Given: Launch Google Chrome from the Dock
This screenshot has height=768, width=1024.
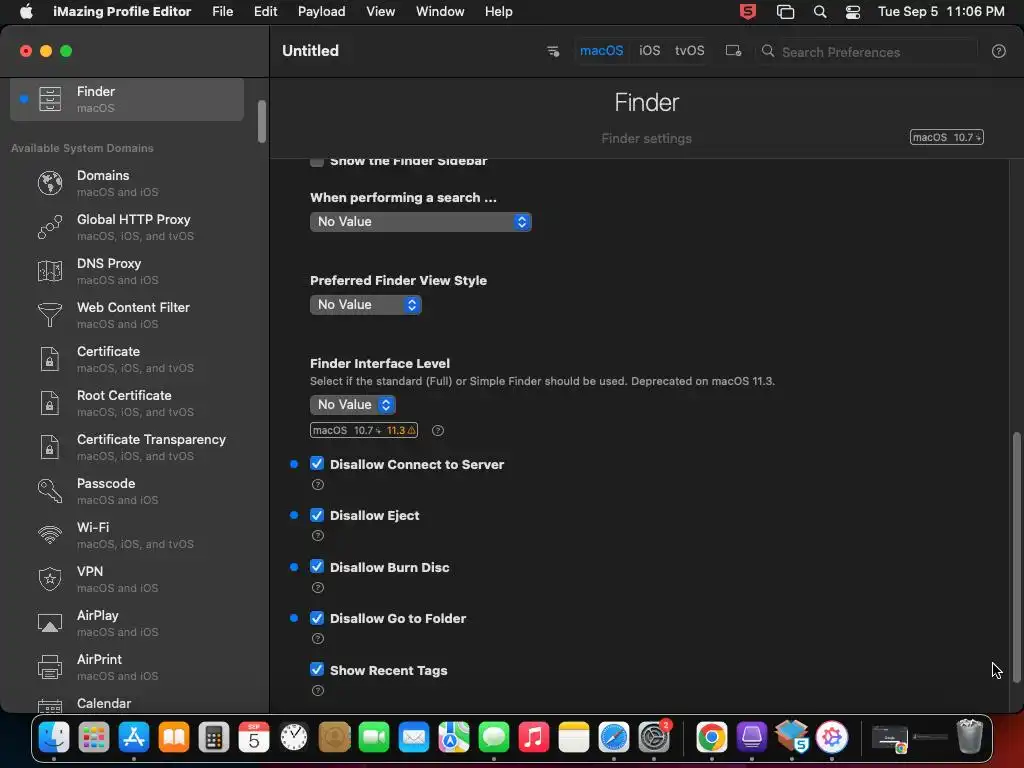Looking at the screenshot, I should 711,737.
